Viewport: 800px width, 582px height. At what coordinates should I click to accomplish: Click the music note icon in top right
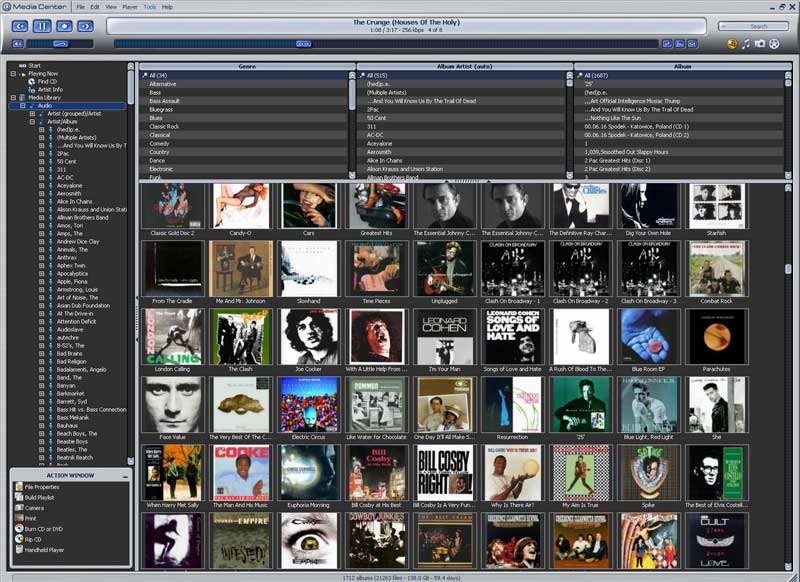746,44
